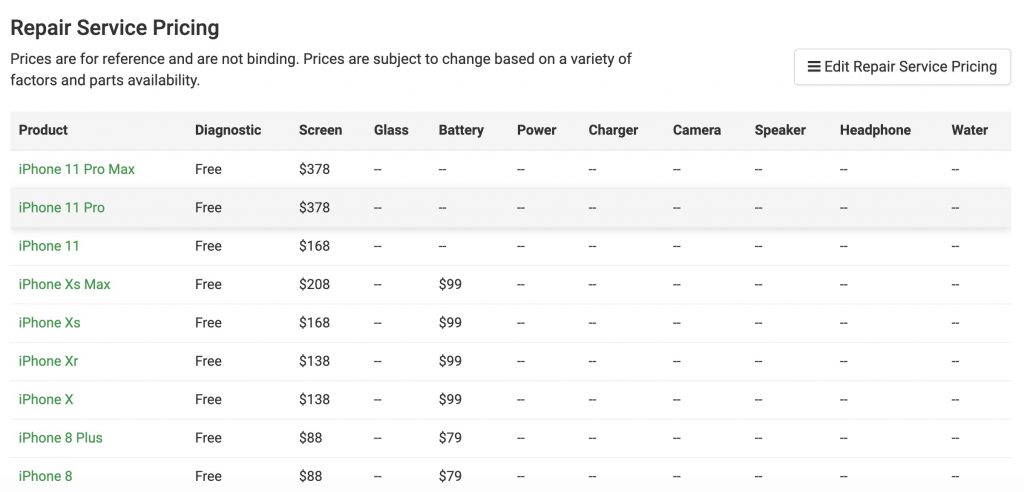Open the iPhone Xs Max product page
The image size is (1024, 492).
point(65,284)
